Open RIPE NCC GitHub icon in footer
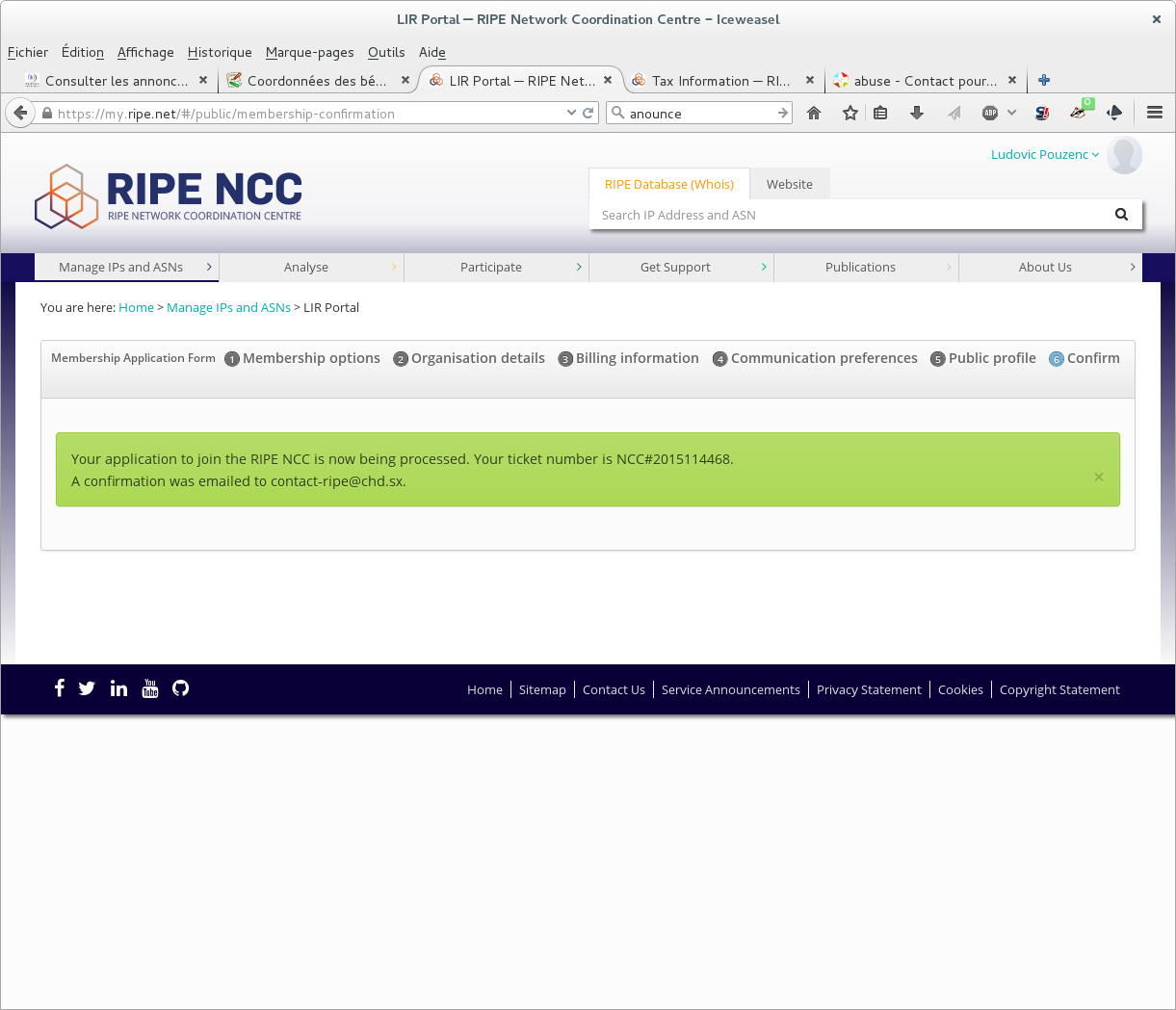Image resolution: width=1176 pixels, height=1010 pixels. 180,687
